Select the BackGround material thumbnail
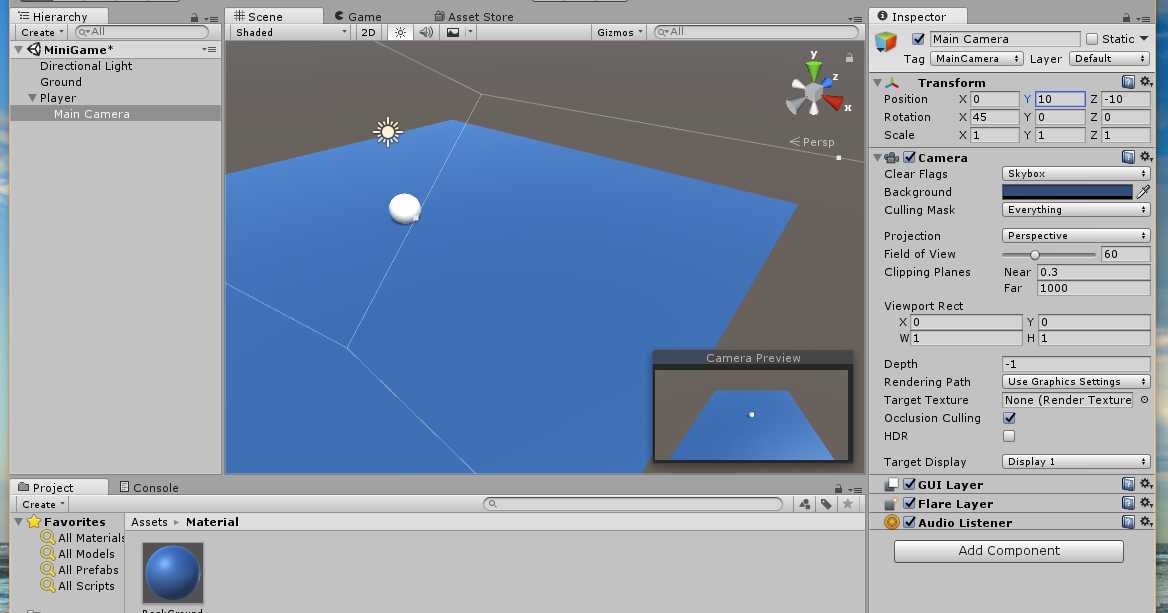The height and width of the screenshot is (613, 1168). 171,573
